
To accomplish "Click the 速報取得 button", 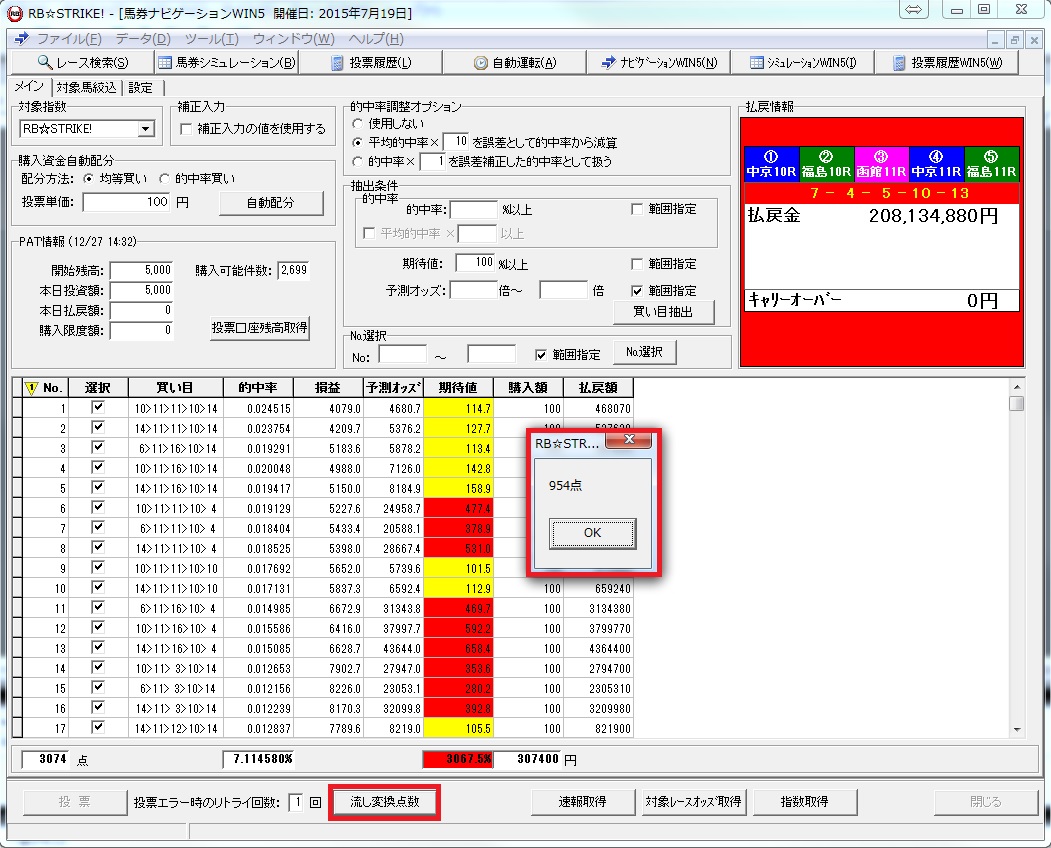I will pyautogui.click(x=582, y=802).
